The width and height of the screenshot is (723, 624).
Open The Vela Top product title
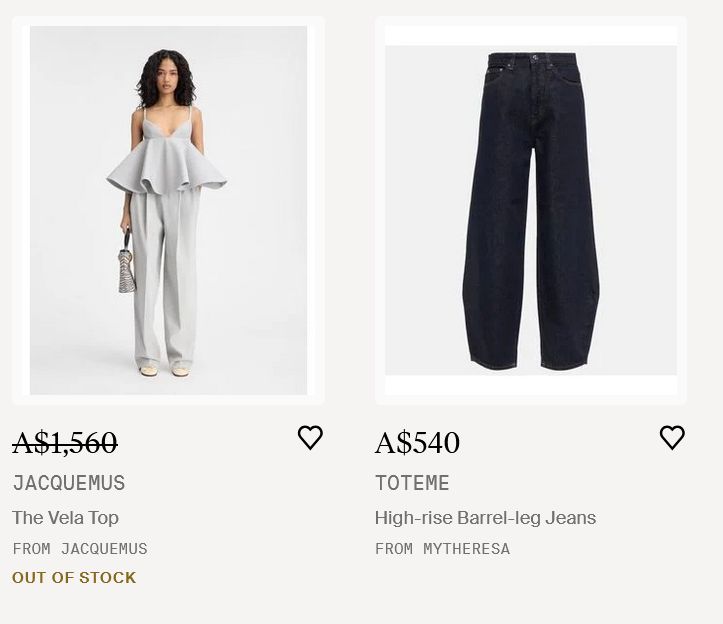65,518
